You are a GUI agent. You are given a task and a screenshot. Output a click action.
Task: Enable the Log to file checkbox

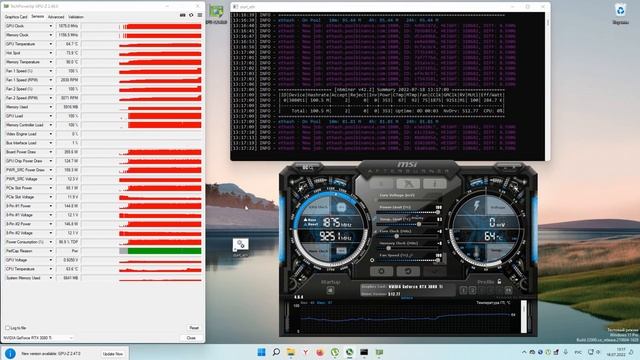click(x=7, y=328)
